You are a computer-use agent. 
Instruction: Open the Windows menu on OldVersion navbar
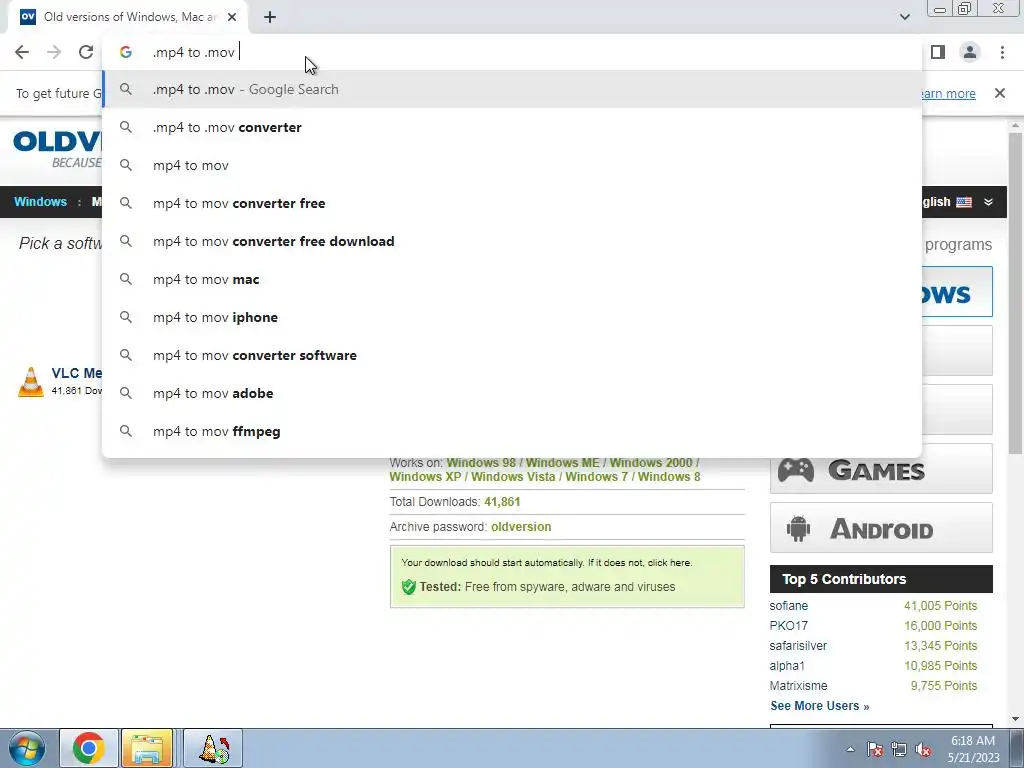click(40, 202)
